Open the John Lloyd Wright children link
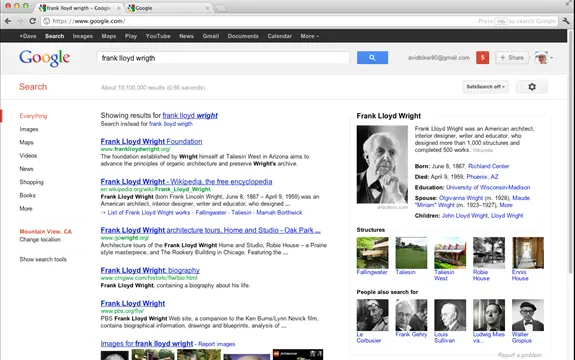 (x=465, y=216)
